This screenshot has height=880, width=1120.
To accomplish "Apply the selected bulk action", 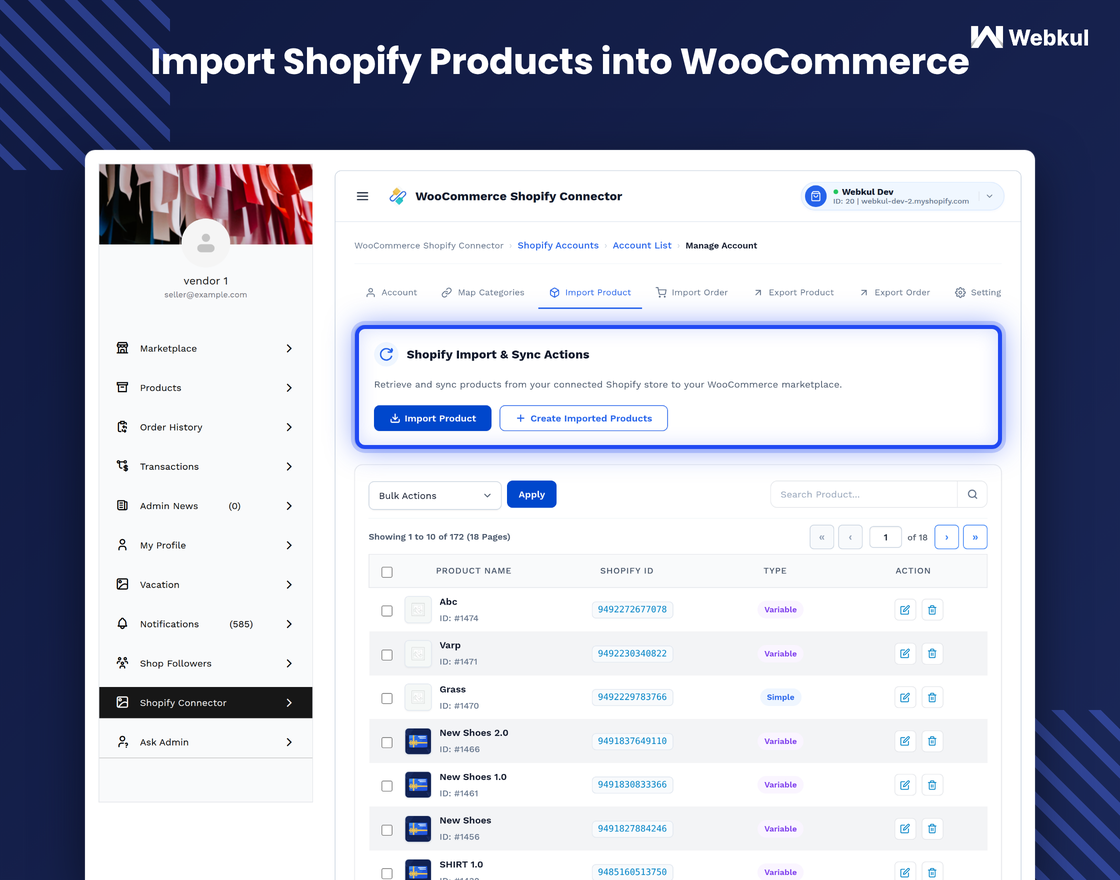I will pyautogui.click(x=531, y=494).
